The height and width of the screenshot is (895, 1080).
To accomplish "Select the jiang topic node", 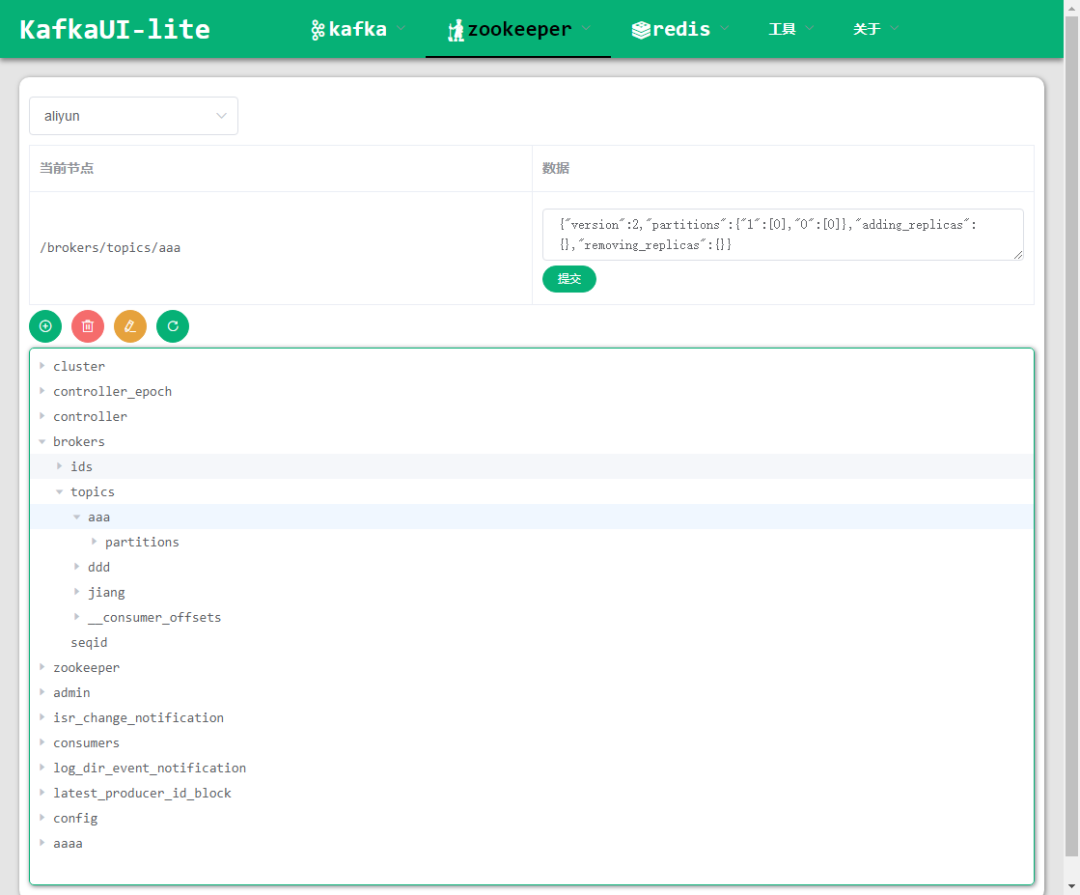I will (106, 592).
